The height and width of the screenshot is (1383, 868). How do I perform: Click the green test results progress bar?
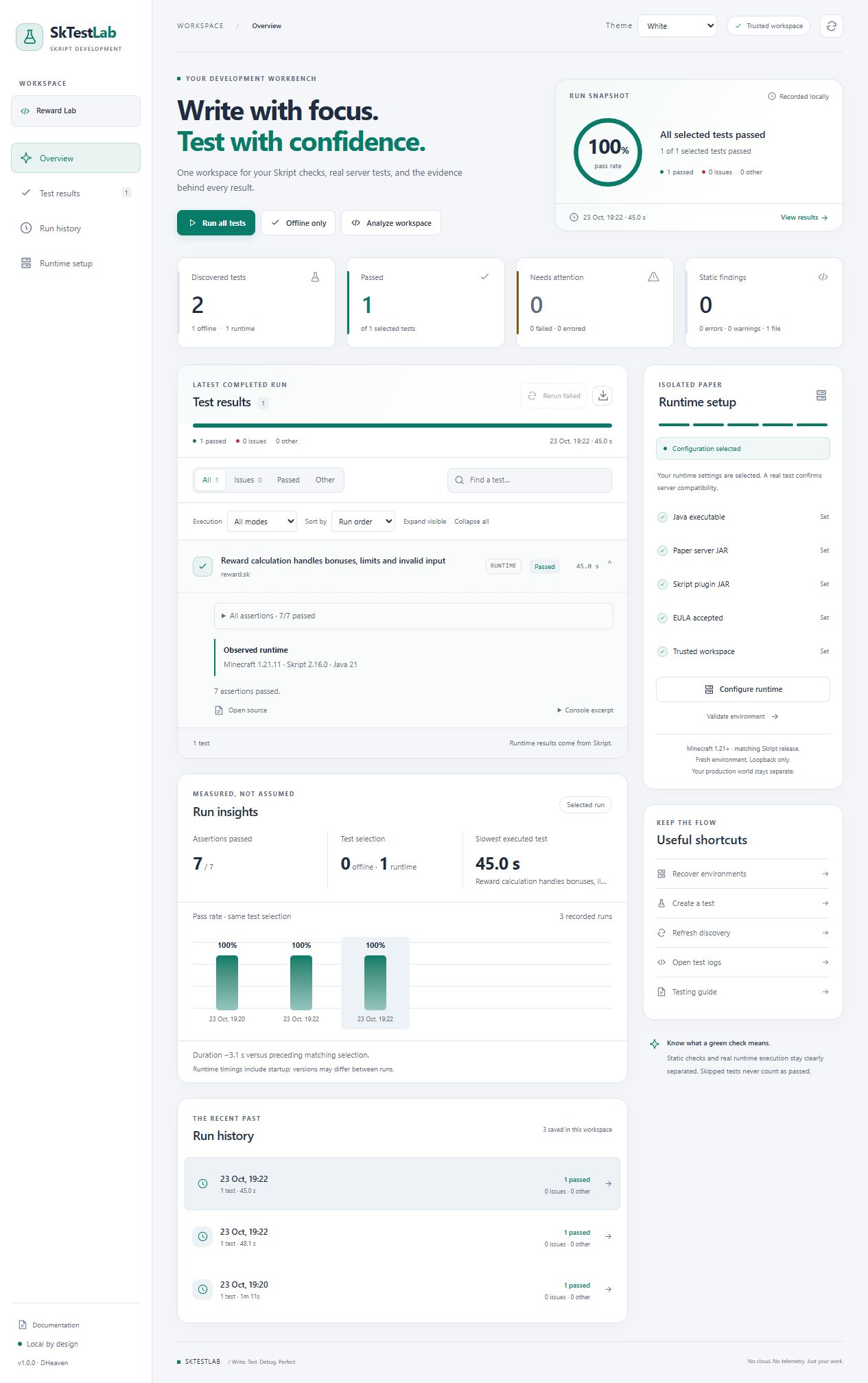pyautogui.click(x=402, y=426)
